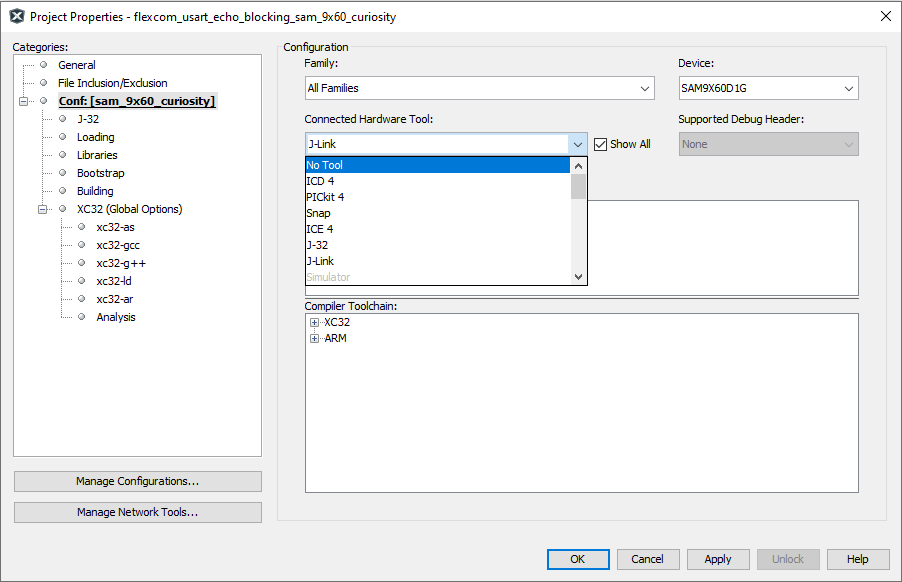
Task: Choose Snap from hardware tool list
Action: coord(318,213)
